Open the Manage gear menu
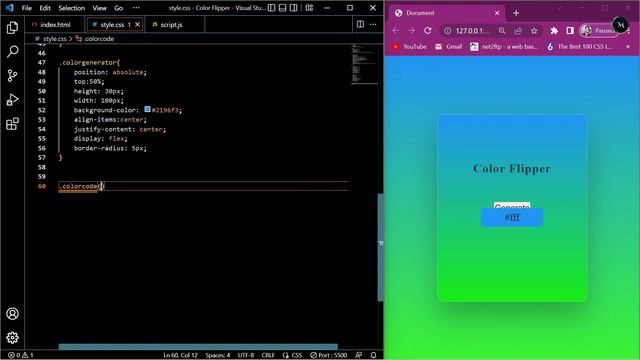640x360 pixels. tap(12, 338)
